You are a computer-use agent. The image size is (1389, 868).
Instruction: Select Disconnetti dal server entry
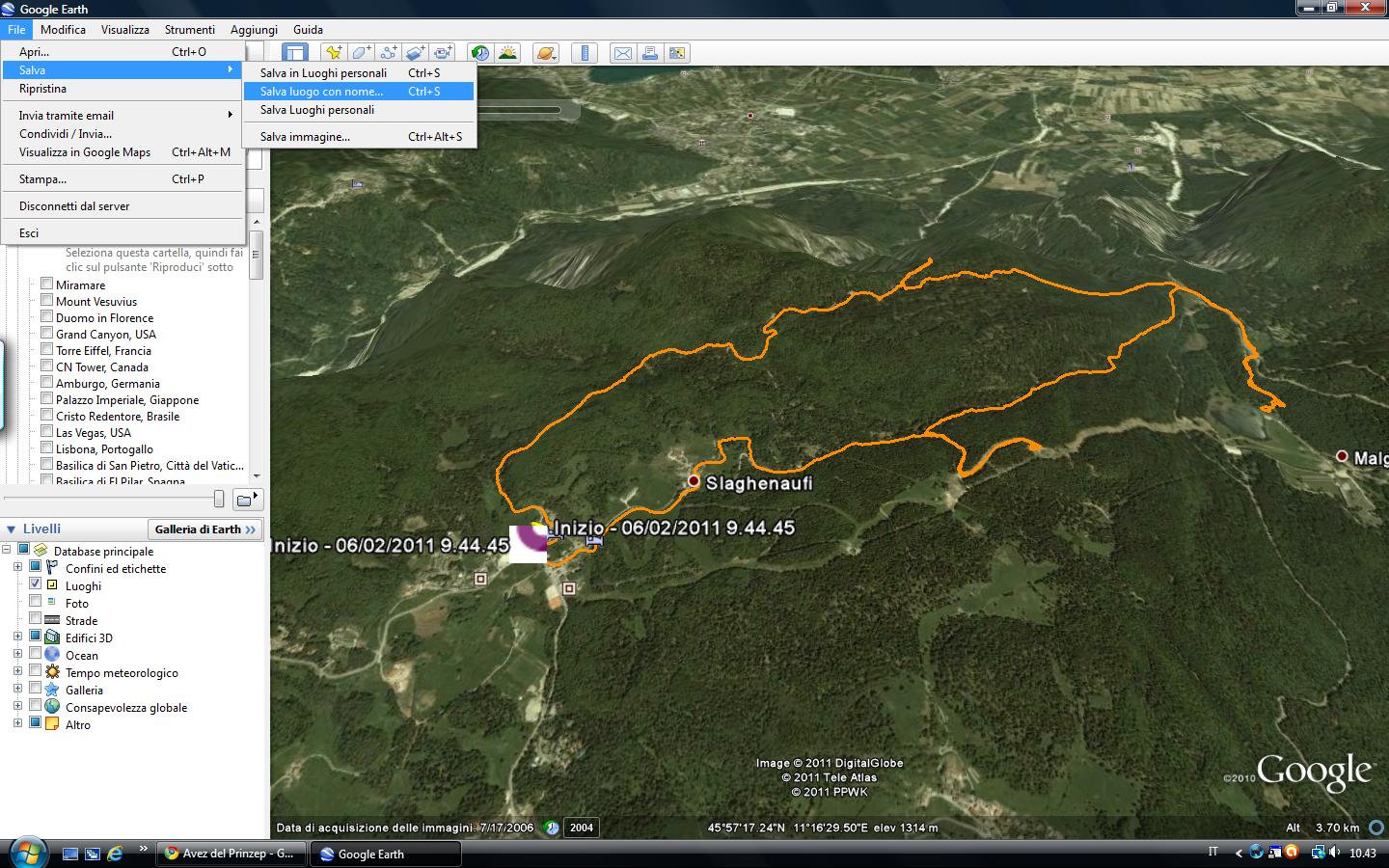click(122, 206)
